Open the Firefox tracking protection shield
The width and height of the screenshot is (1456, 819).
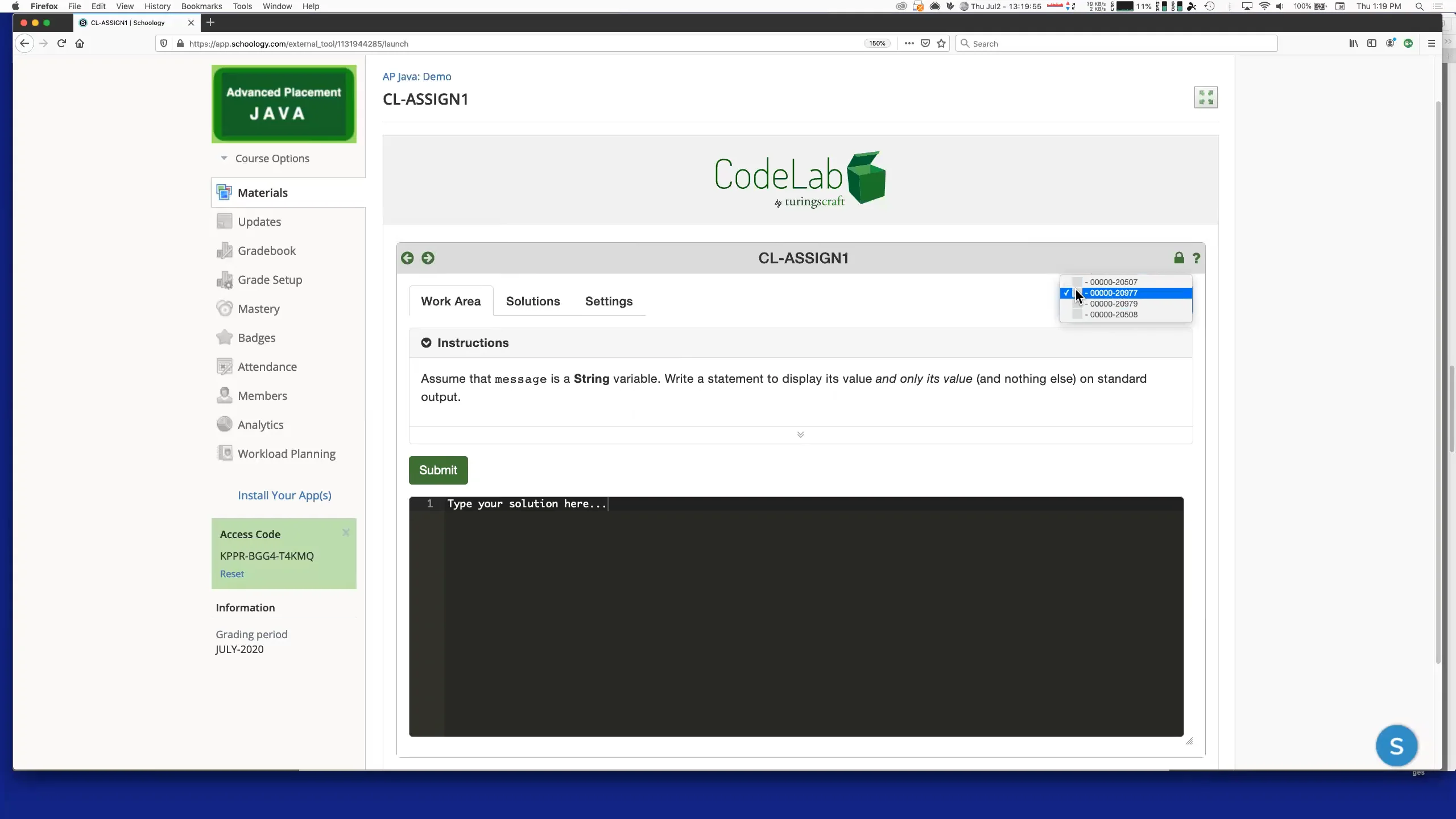[163, 43]
